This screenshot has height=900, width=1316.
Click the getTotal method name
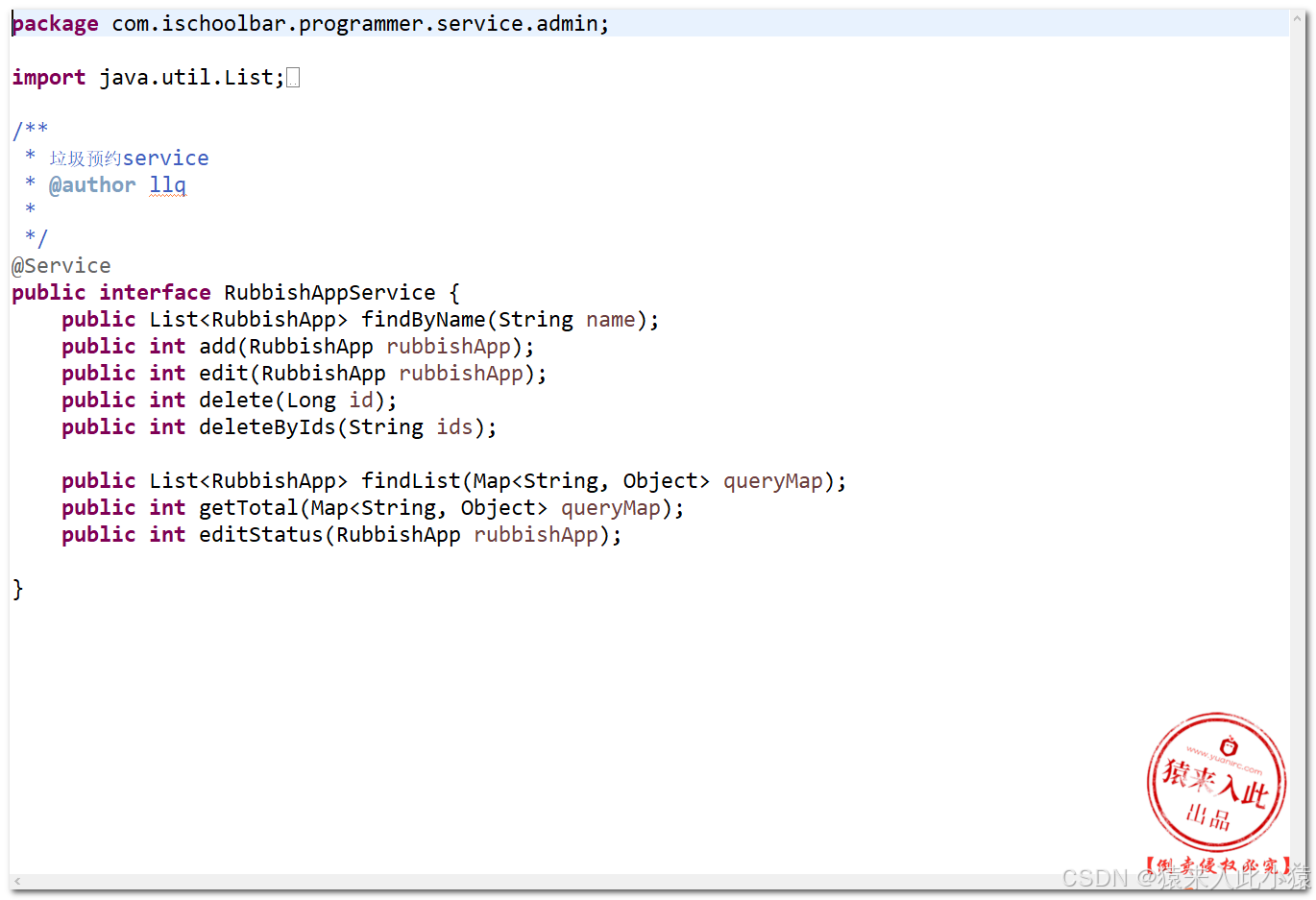pyautogui.click(x=249, y=508)
